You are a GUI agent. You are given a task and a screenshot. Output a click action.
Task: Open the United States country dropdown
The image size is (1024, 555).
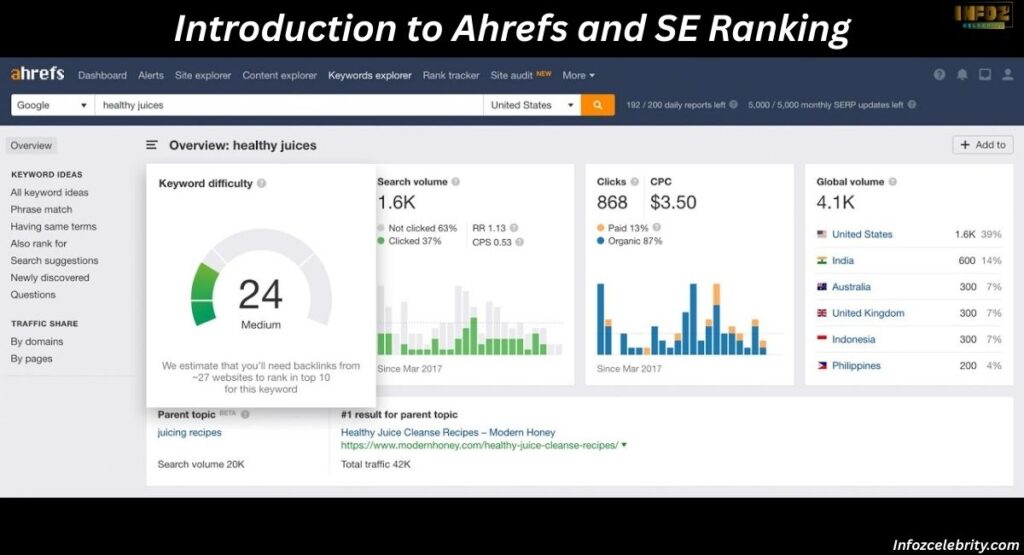(x=532, y=105)
